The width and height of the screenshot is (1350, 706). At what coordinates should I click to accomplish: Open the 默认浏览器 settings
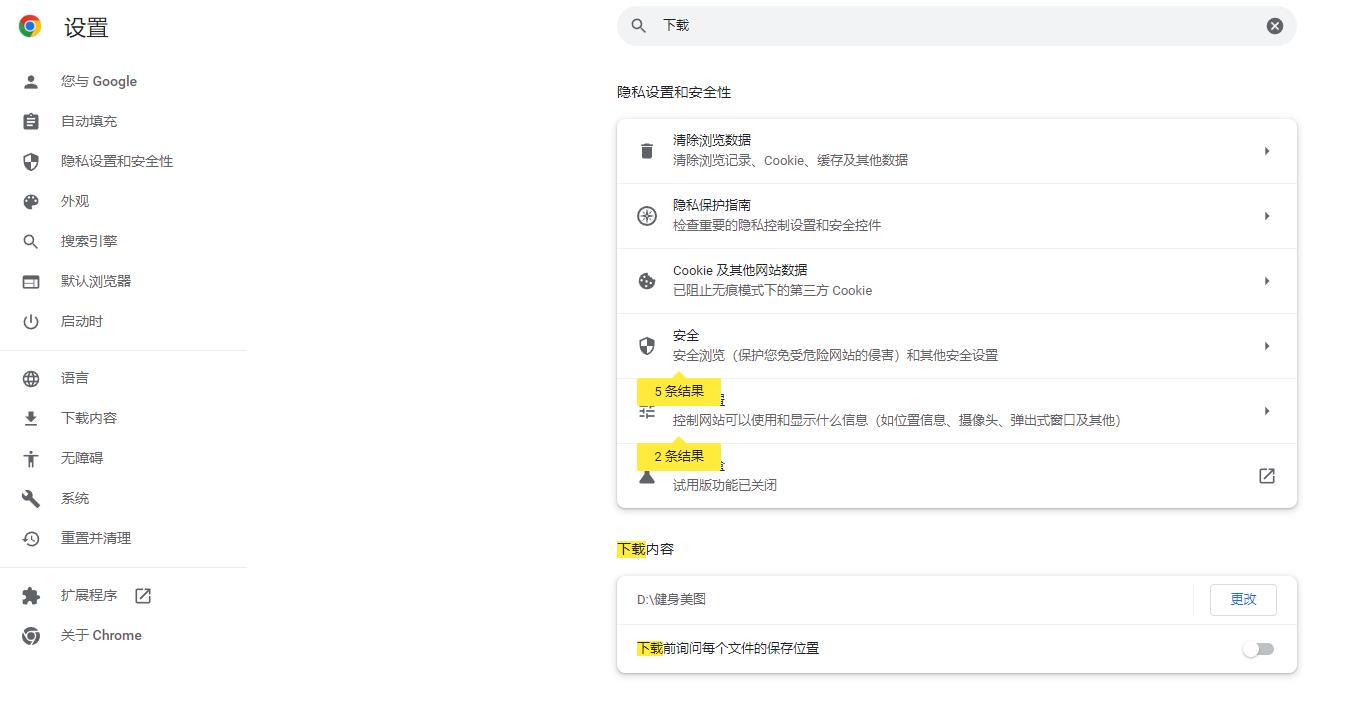pos(95,281)
